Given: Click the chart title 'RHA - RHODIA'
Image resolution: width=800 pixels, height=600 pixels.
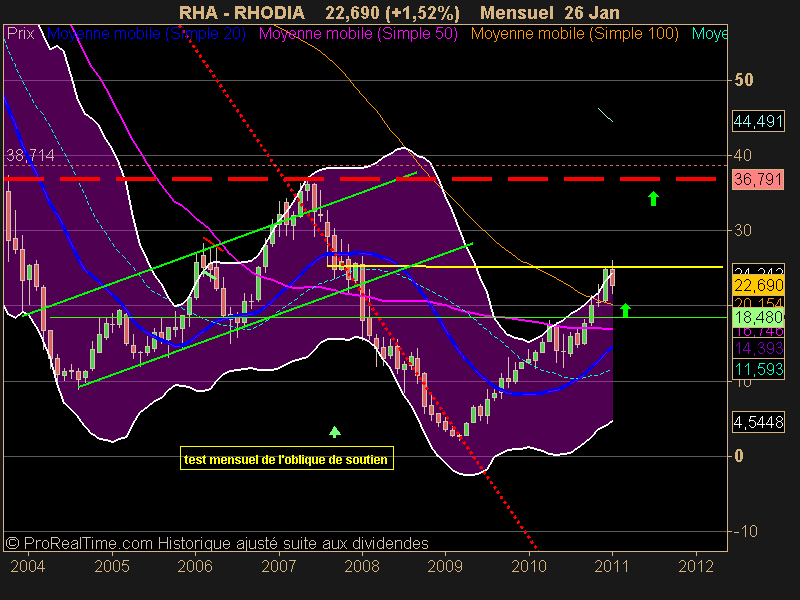Looking at the screenshot, I should tap(242, 12).
